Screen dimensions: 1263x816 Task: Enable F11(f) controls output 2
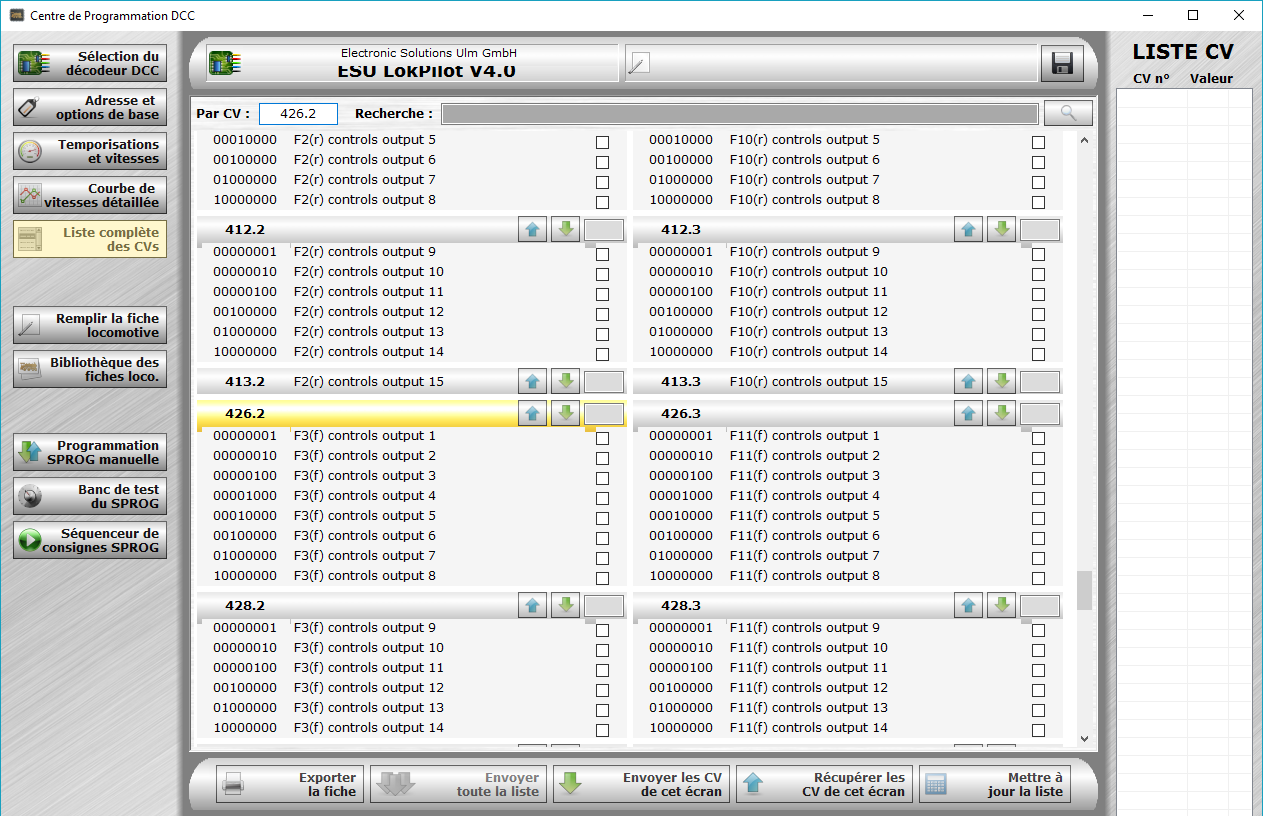[x=1038, y=458]
